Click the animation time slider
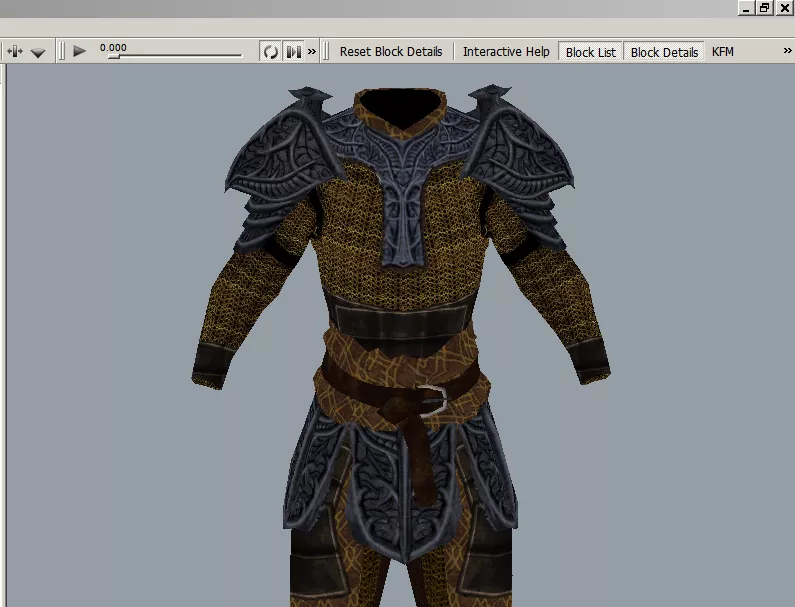This screenshot has width=795, height=607. click(174, 55)
